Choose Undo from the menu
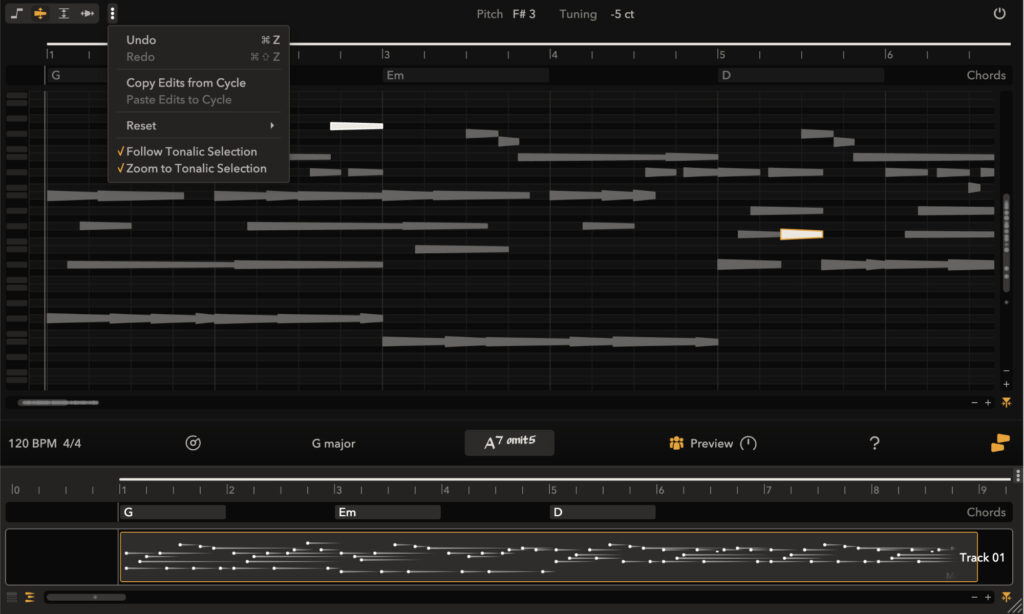The height and width of the screenshot is (614, 1024). point(141,40)
